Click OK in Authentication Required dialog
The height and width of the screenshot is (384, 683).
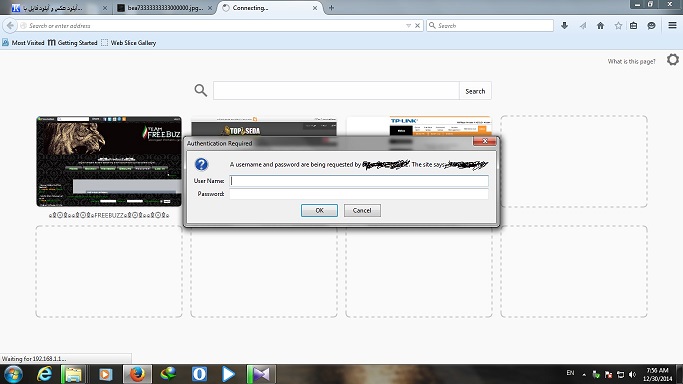pos(319,210)
